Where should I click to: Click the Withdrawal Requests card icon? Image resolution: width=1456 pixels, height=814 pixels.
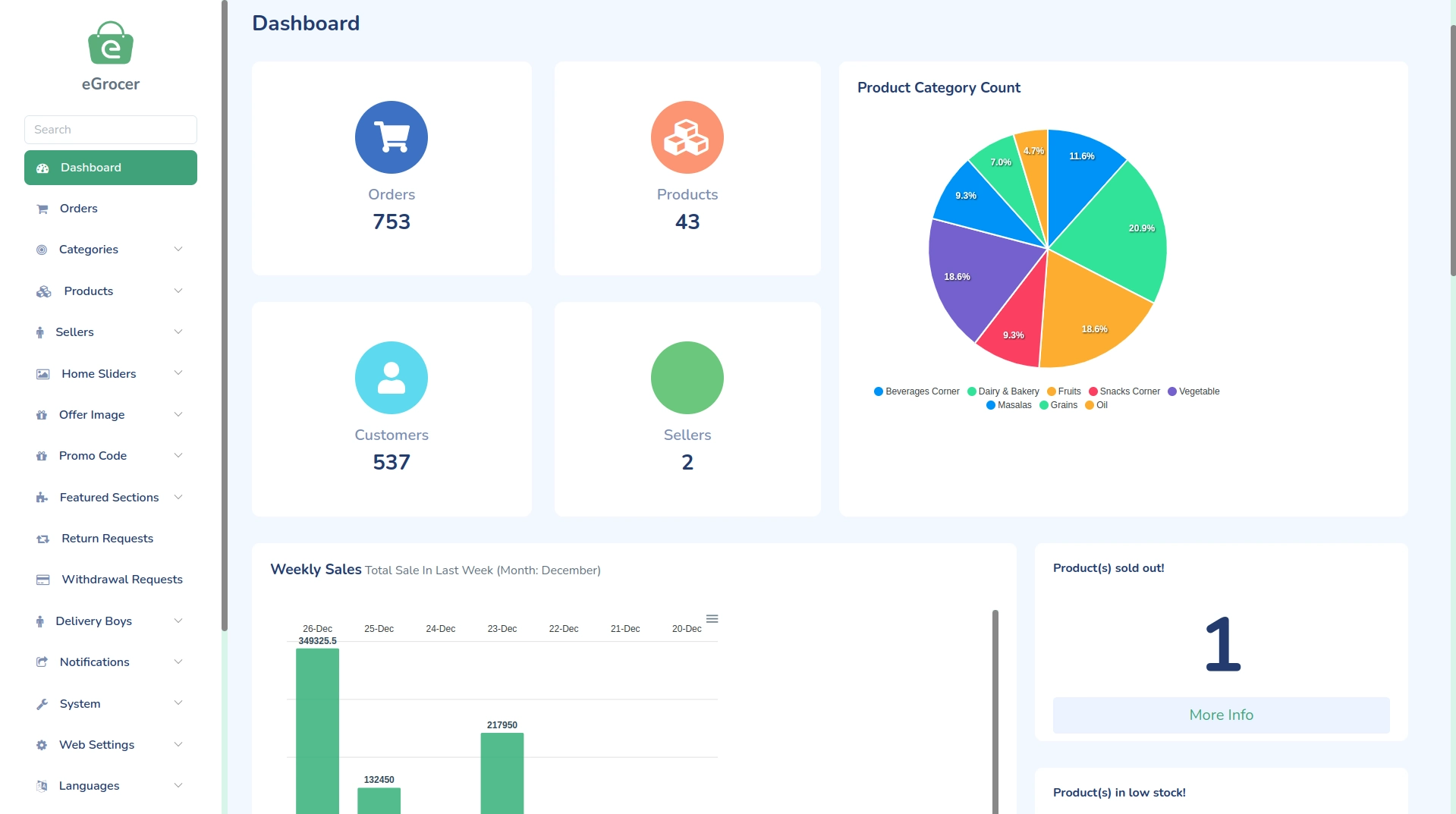click(43, 580)
